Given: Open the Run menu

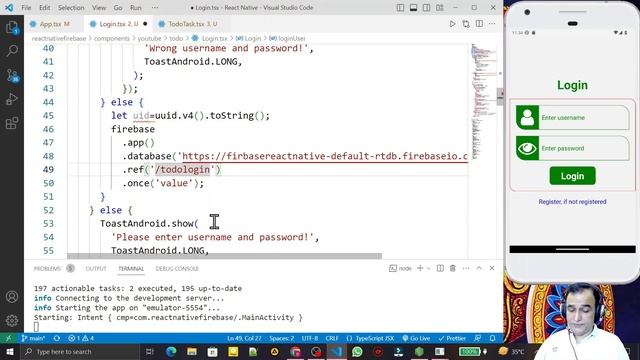Looking at the screenshot, I should coord(136,8).
